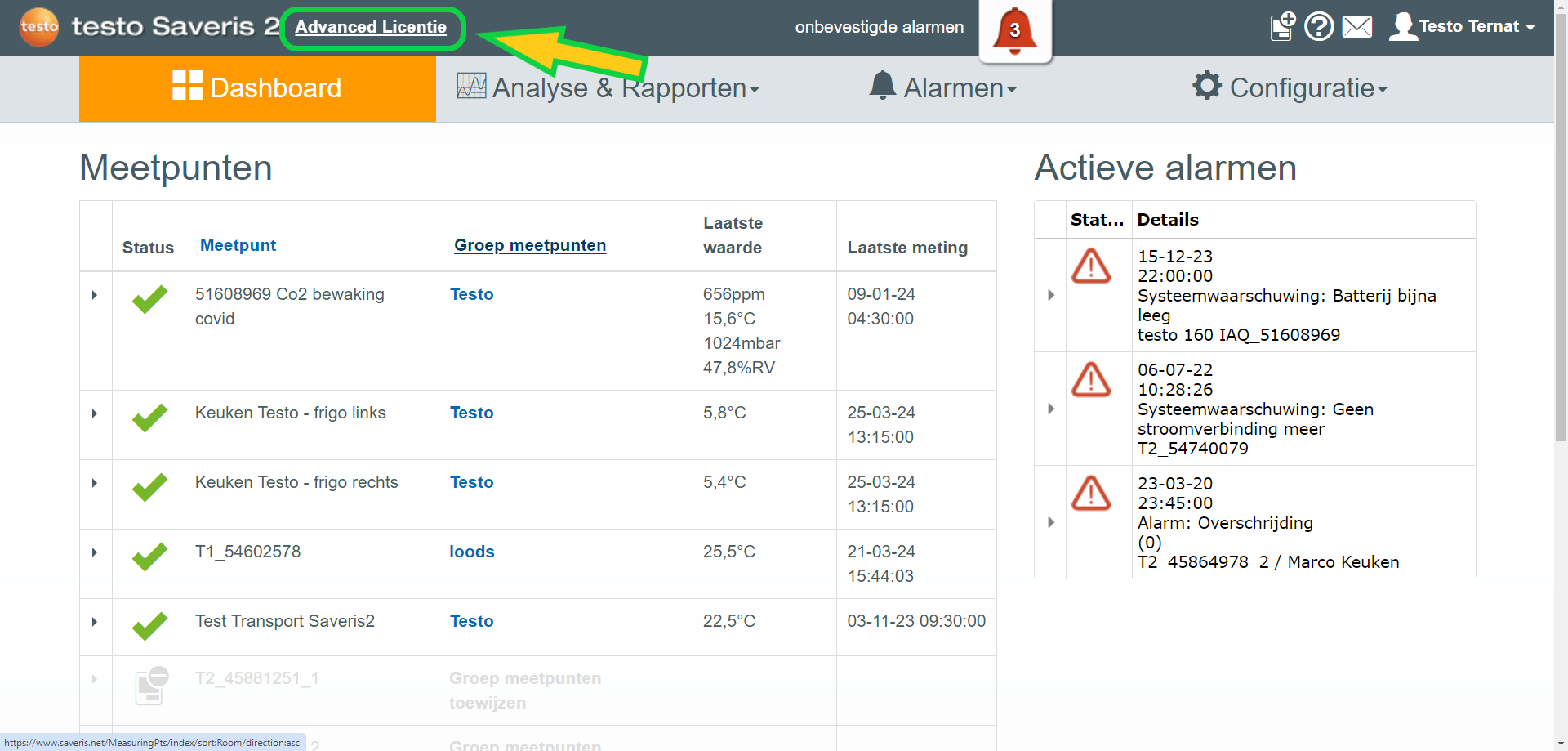
Task: Expand the Test Transport Saveris2 row
Action: pos(95,622)
